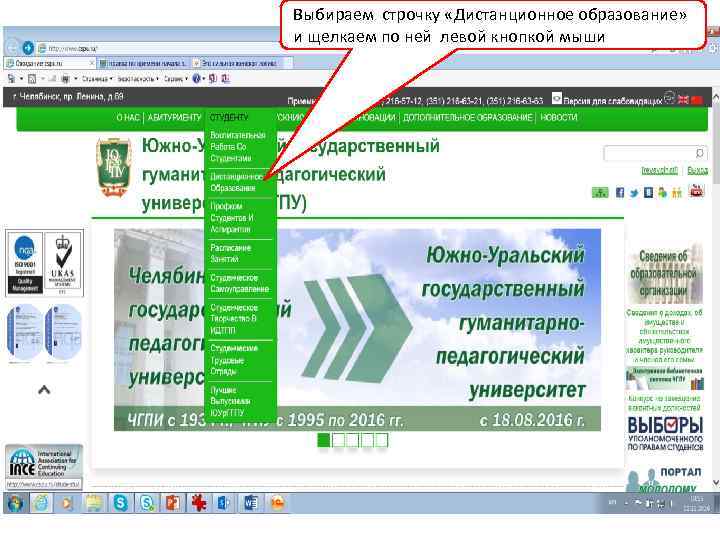Open the Страница dropdown in IE toolbar

click(96, 79)
